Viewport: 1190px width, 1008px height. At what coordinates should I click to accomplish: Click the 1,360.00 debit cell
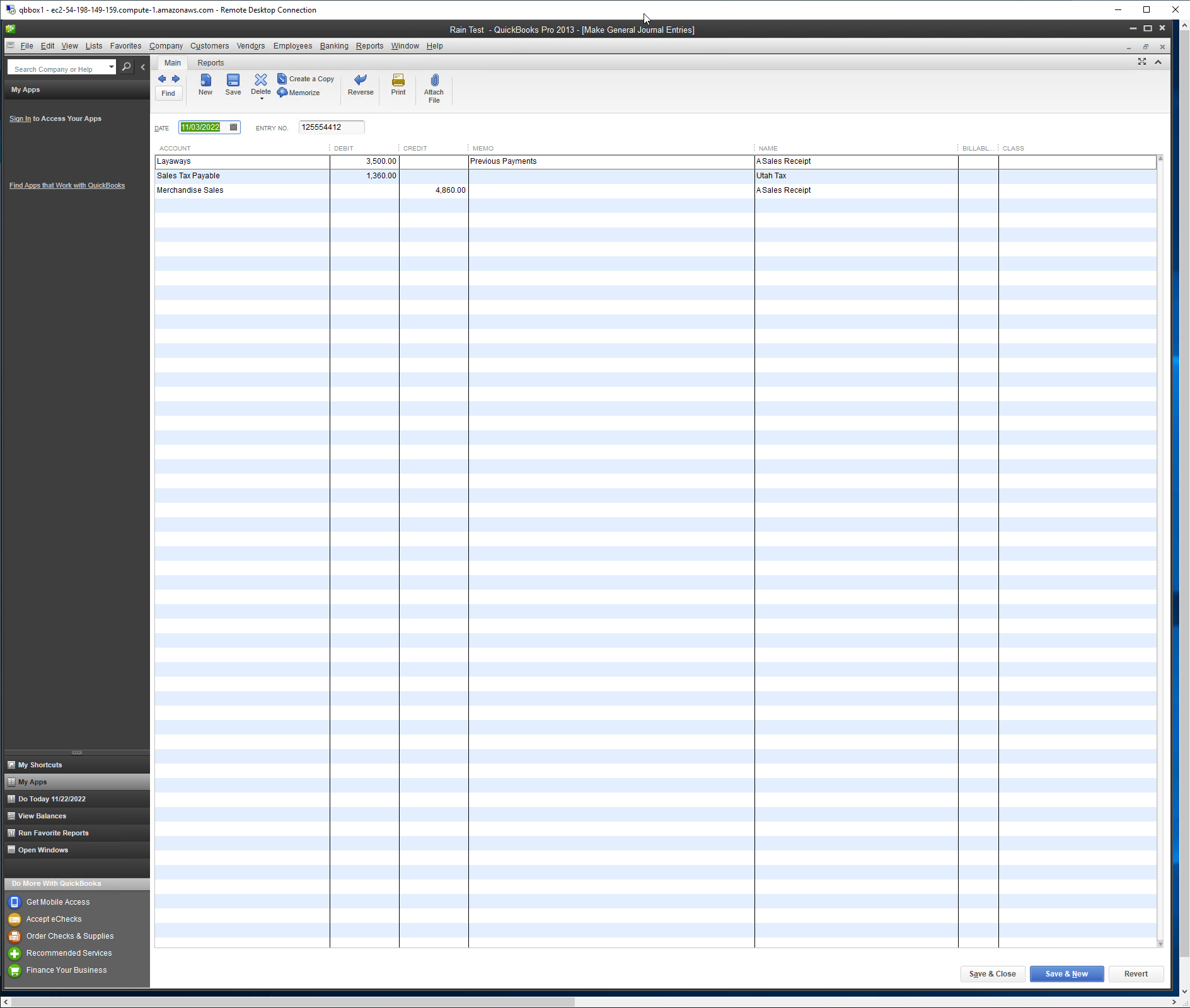click(364, 176)
